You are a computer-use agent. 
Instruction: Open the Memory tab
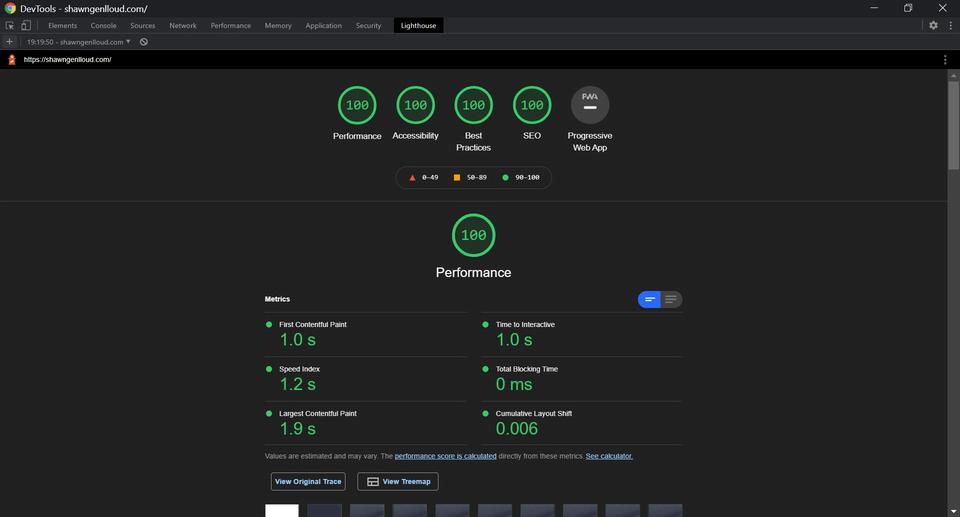tap(278, 26)
